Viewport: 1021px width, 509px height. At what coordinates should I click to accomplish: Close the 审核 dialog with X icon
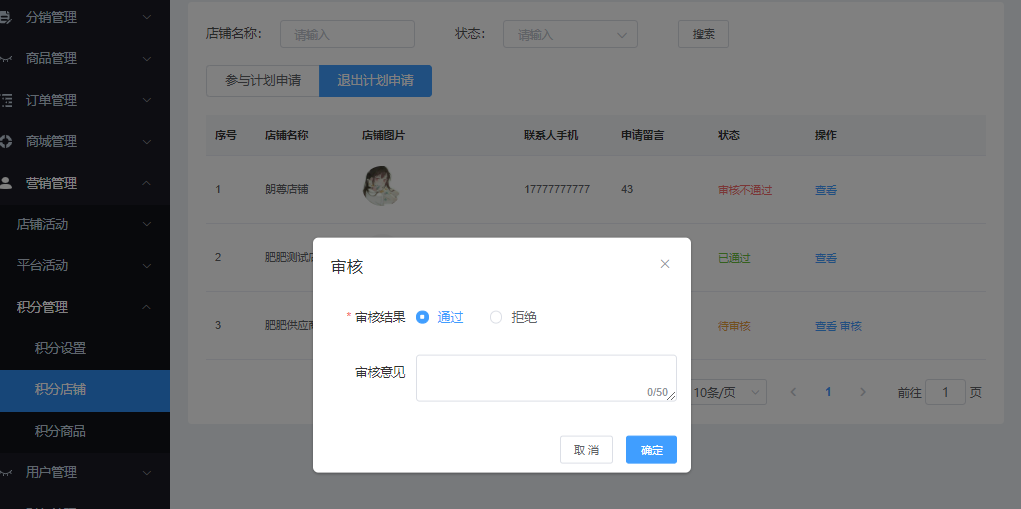(665, 264)
